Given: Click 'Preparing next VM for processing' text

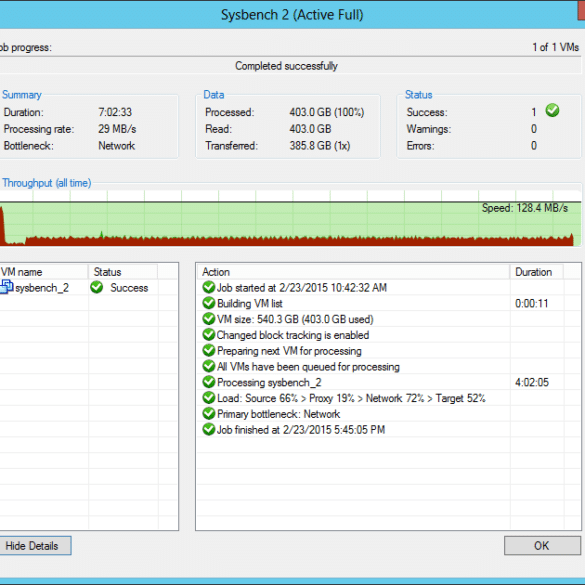Looking at the screenshot, I should click(289, 351).
